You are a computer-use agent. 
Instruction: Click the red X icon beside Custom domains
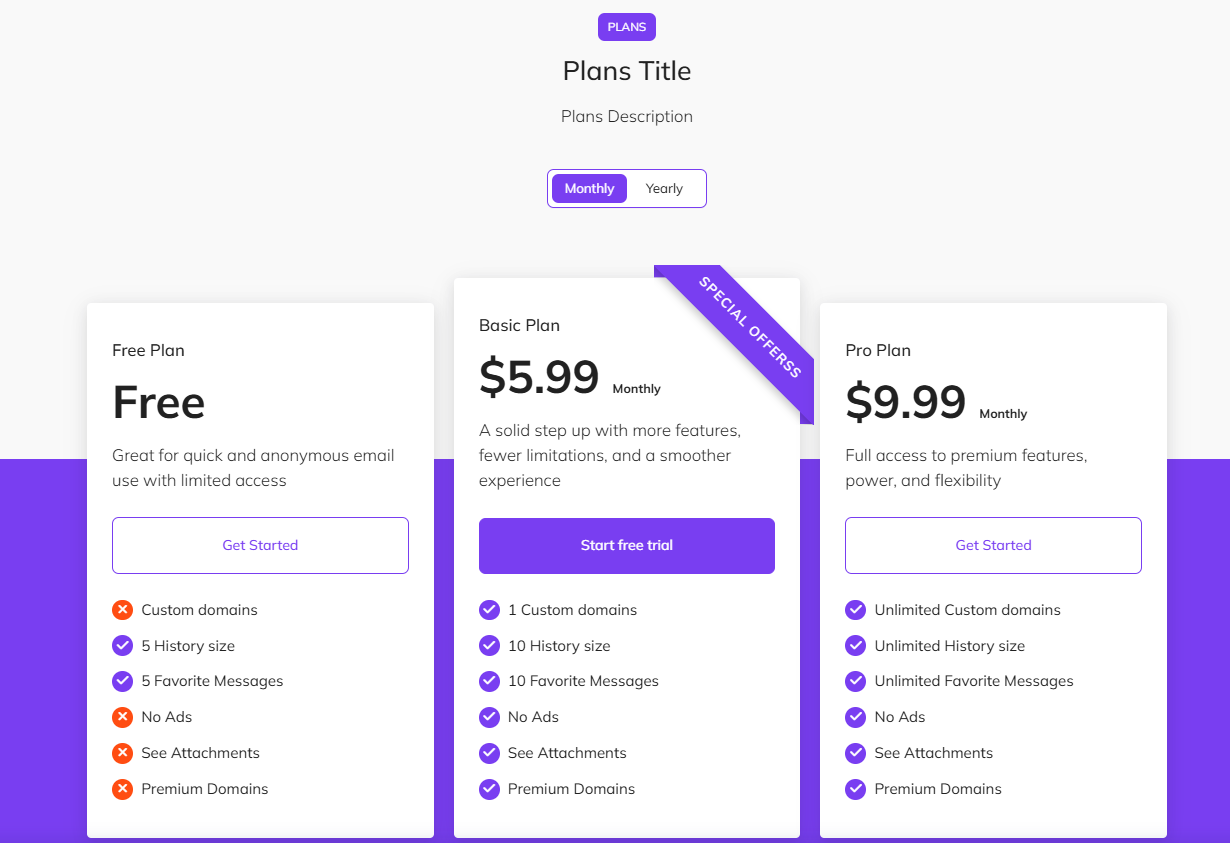(x=122, y=610)
